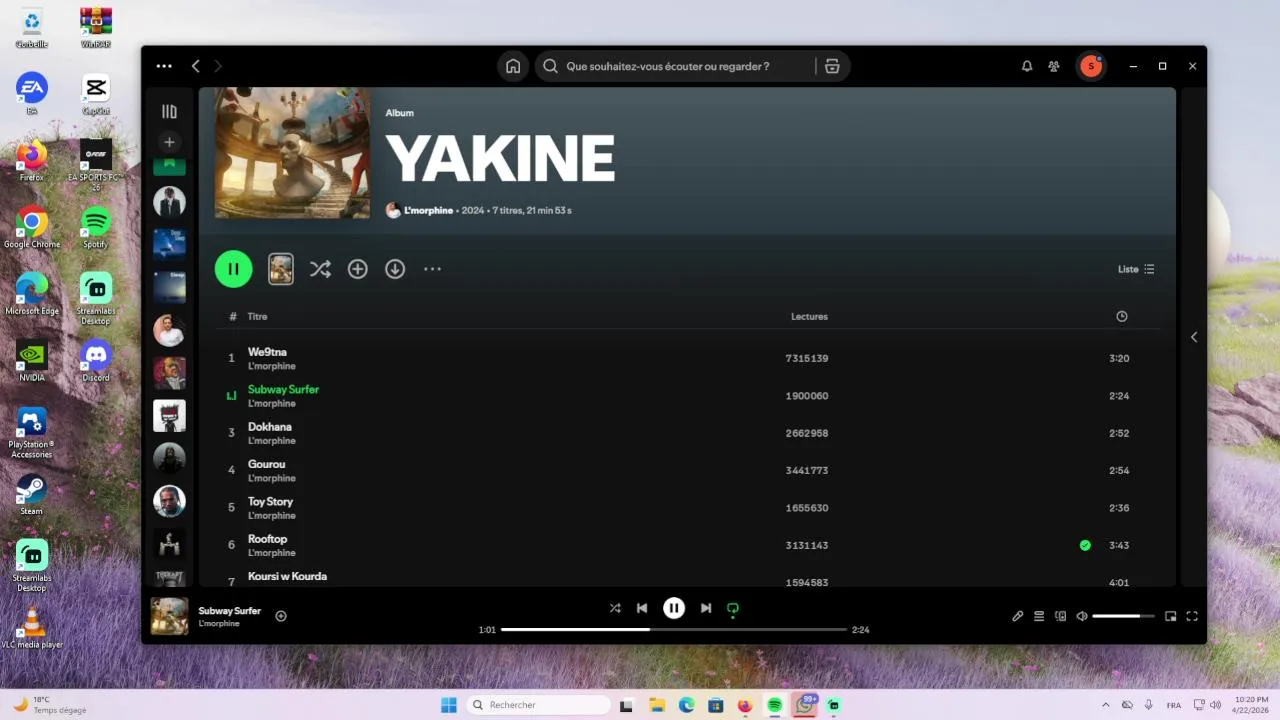
Task: Open the notifications bell
Action: tap(1026, 66)
